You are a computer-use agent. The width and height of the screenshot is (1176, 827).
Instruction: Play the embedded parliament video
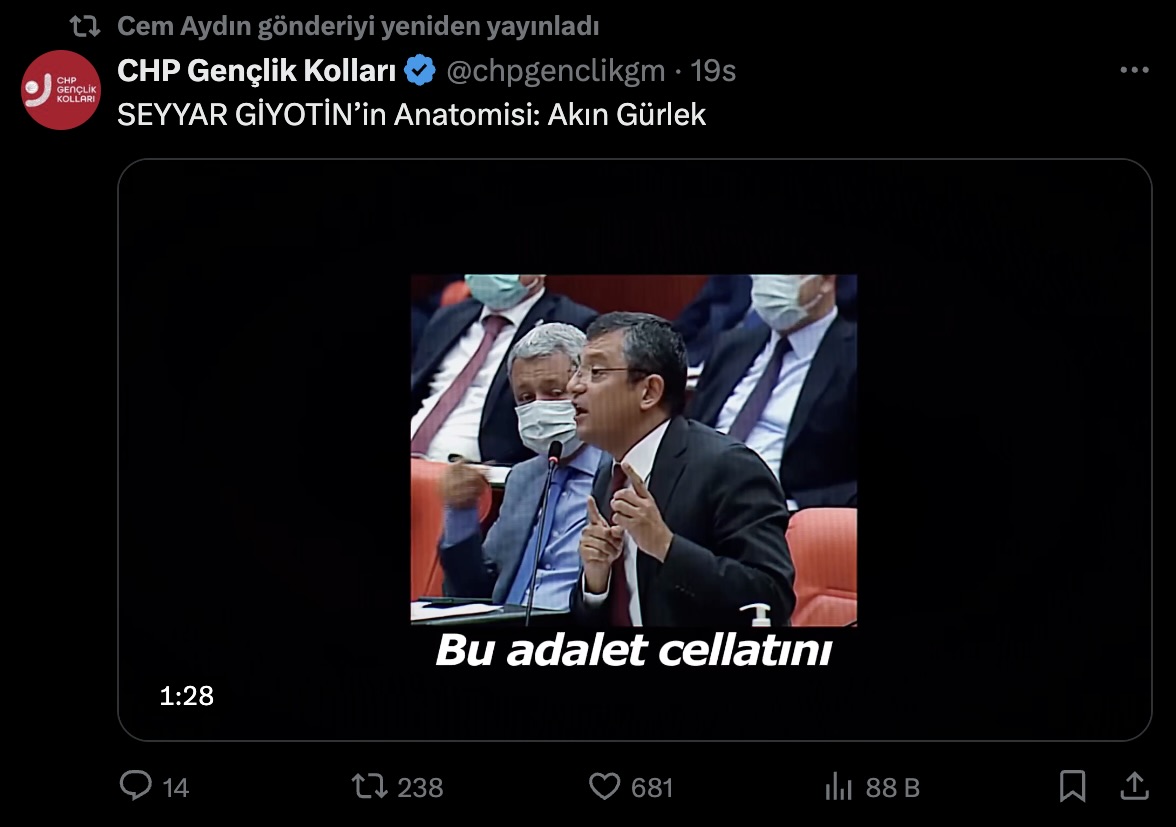pos(634,450)
